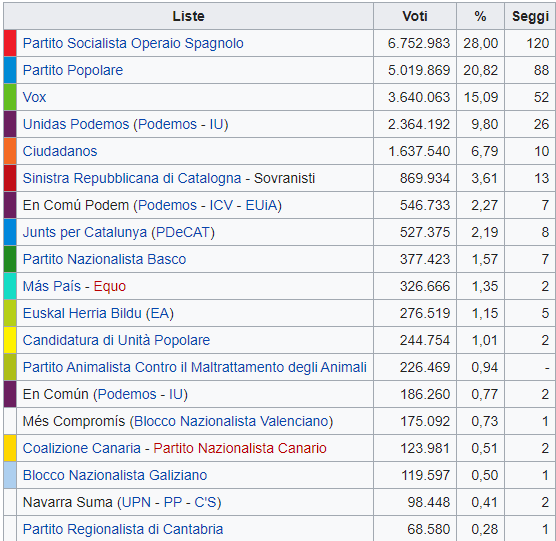Click Podemos link in En Común row

(x=127, y=394)
